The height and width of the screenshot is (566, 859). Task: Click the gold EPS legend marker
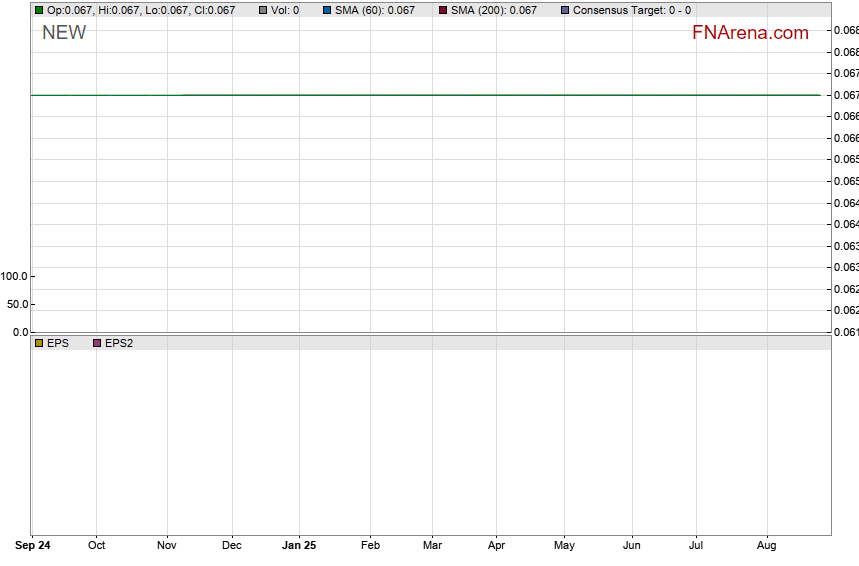click(x=39, y=343)
